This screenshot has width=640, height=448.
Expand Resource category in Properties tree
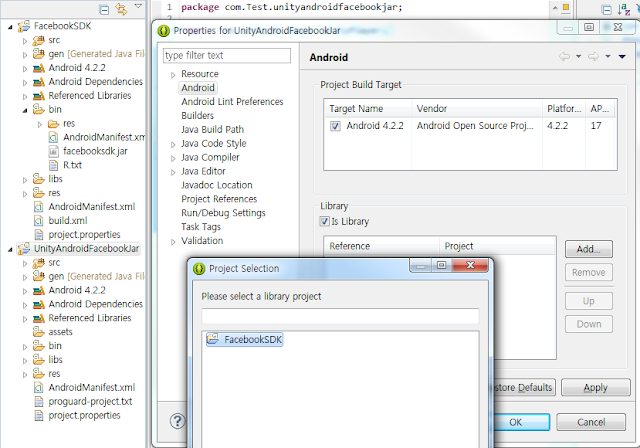(173, 75)
